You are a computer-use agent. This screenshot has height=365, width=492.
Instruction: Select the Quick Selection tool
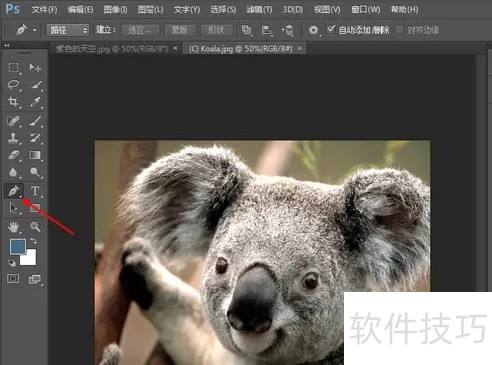pyautogui.click(x=36, y=85)
